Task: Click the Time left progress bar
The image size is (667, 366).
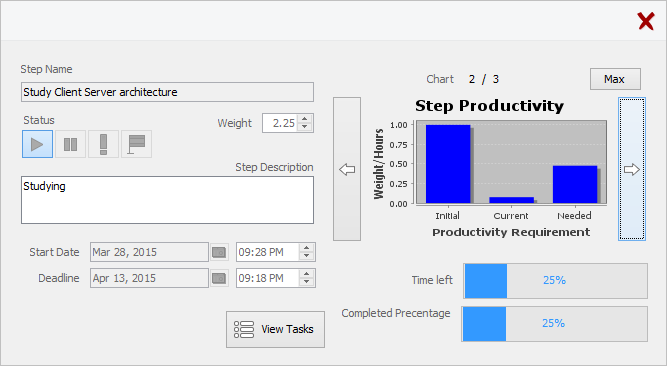Action: pyautogui.click(x=556, y=280)
